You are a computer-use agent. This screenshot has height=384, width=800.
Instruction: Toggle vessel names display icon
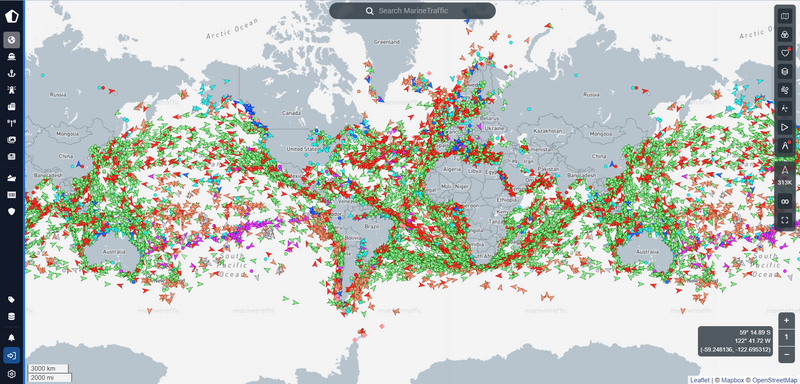point(785,145)
